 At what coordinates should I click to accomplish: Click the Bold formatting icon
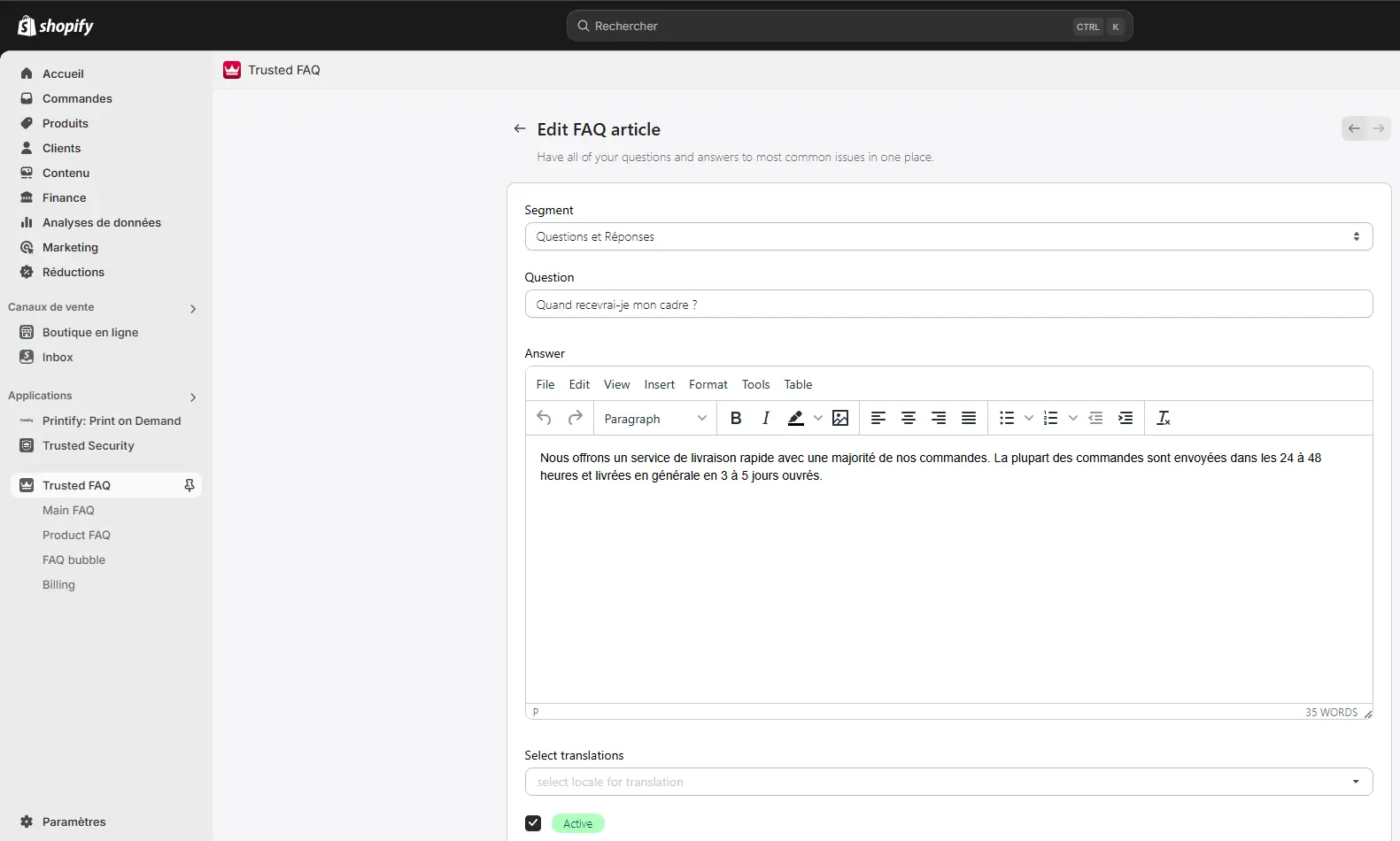click(x=735, y=419)
